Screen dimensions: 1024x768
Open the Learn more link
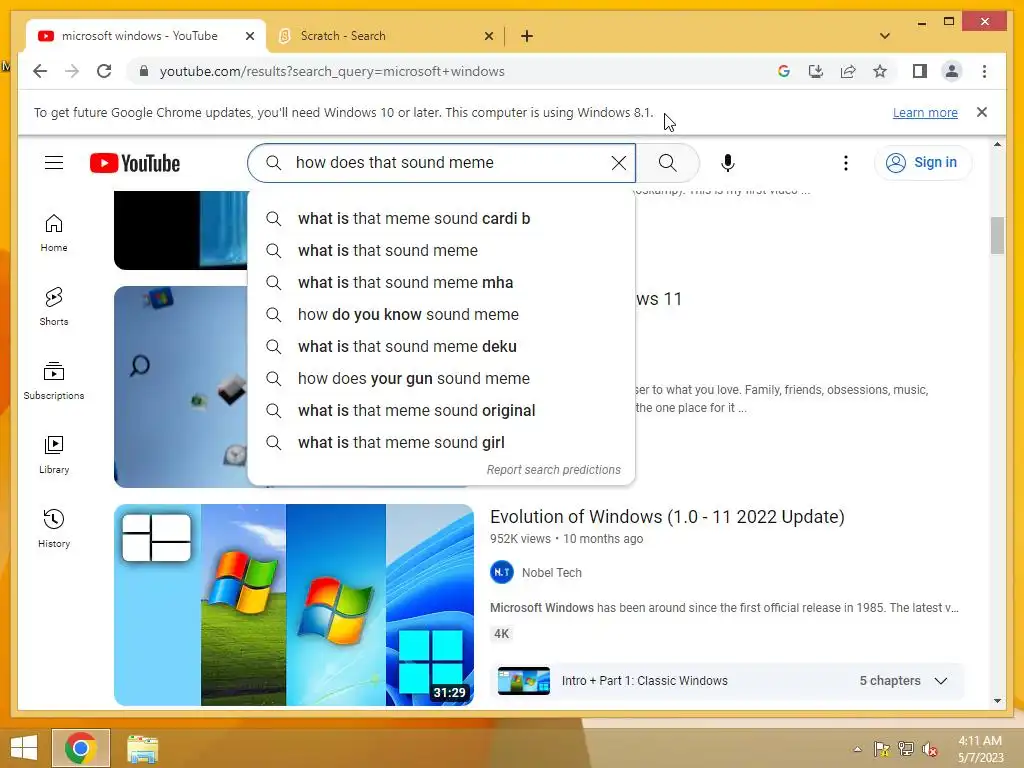point(925,112)
